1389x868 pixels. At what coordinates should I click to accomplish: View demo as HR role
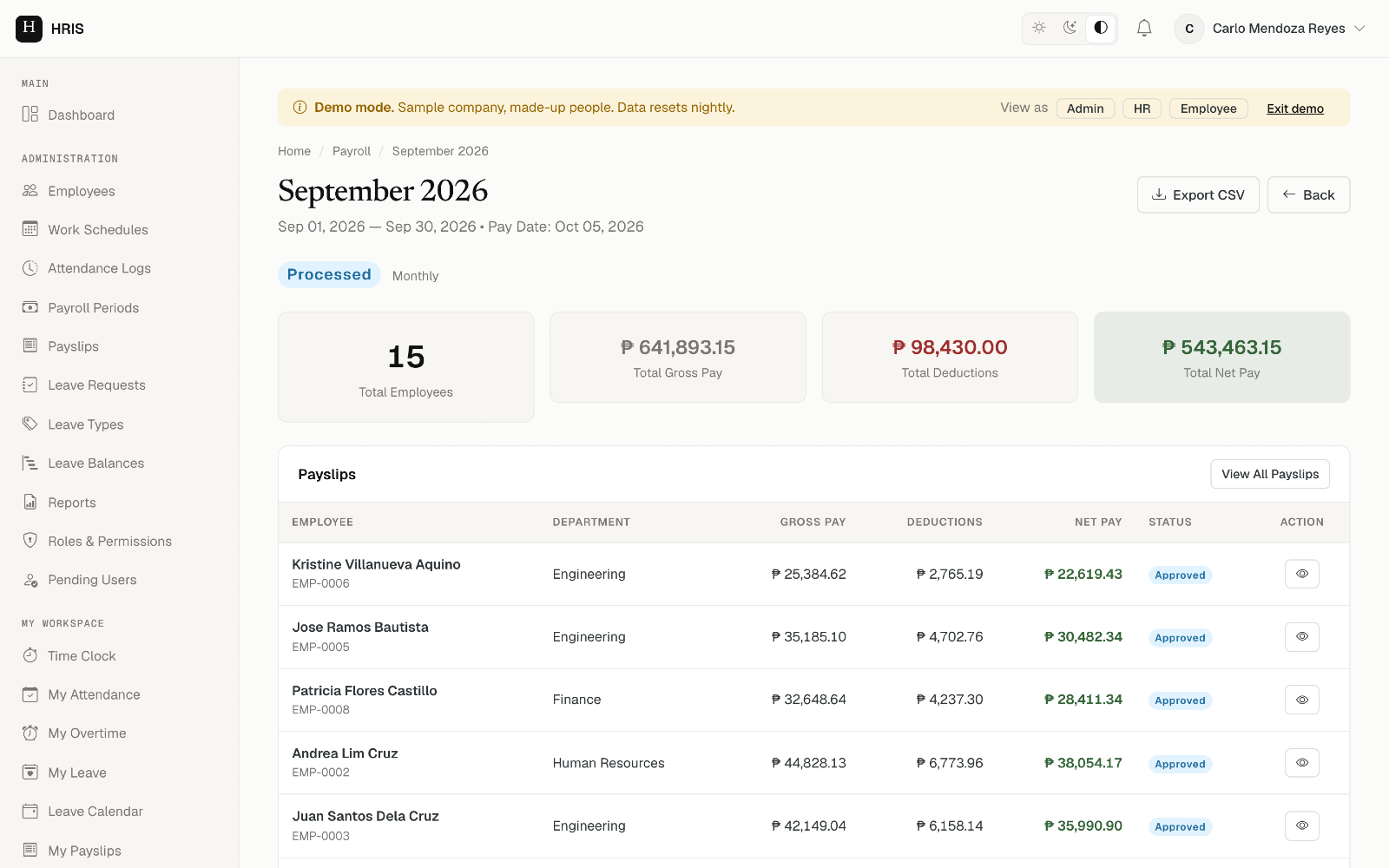point(1142,108)
